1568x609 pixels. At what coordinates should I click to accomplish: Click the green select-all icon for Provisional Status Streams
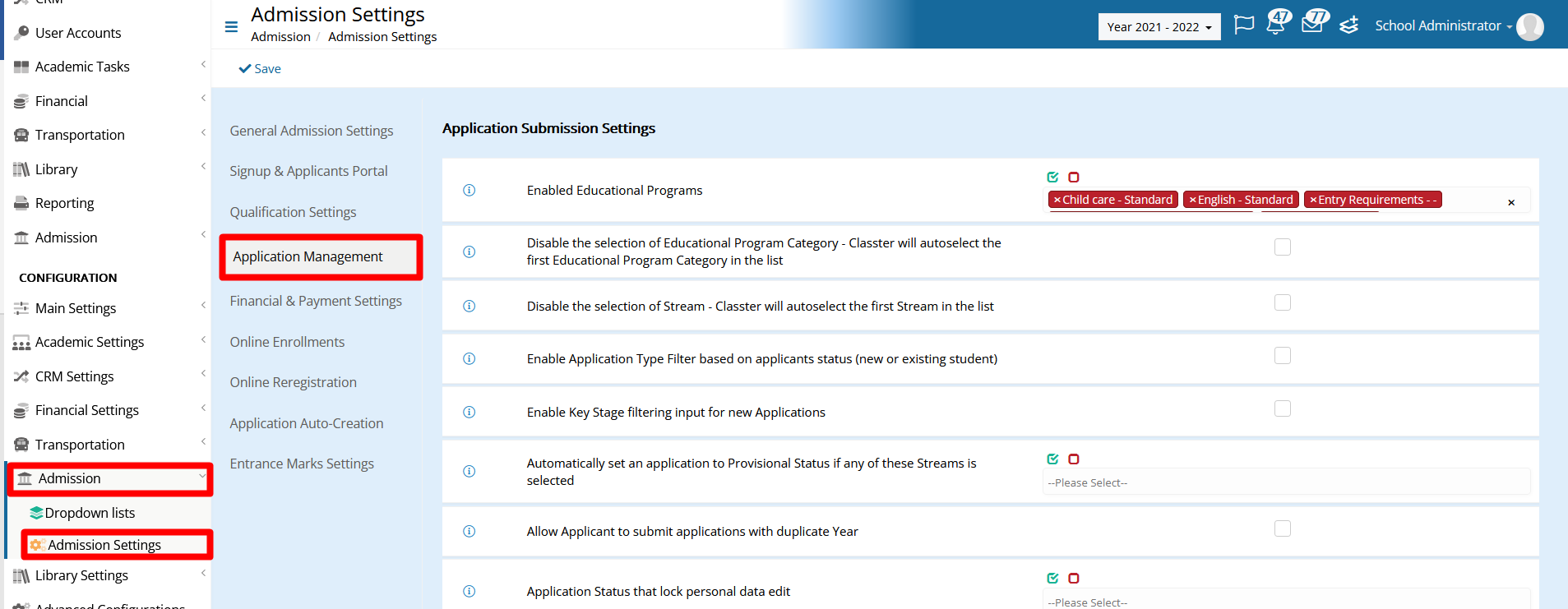pos(1052,459)
